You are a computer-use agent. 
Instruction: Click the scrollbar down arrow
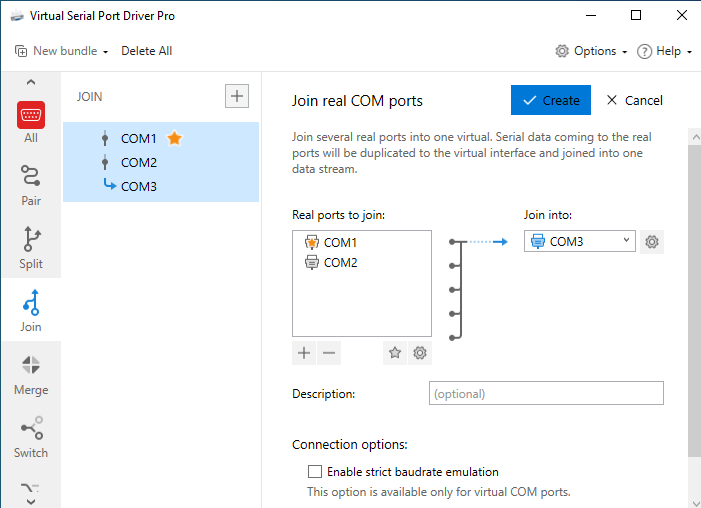click(x=696, y=504)
